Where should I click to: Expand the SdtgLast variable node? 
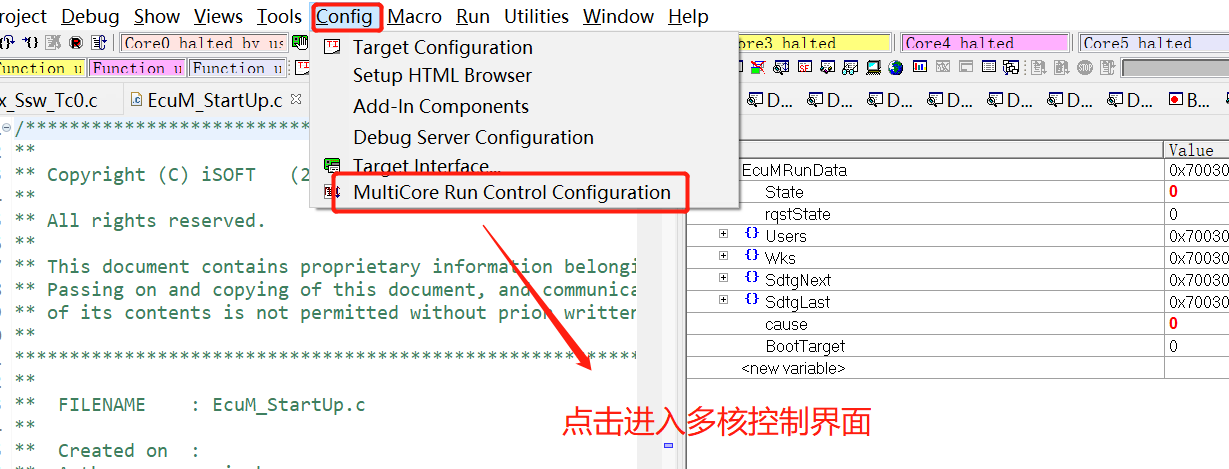point(723,299)
